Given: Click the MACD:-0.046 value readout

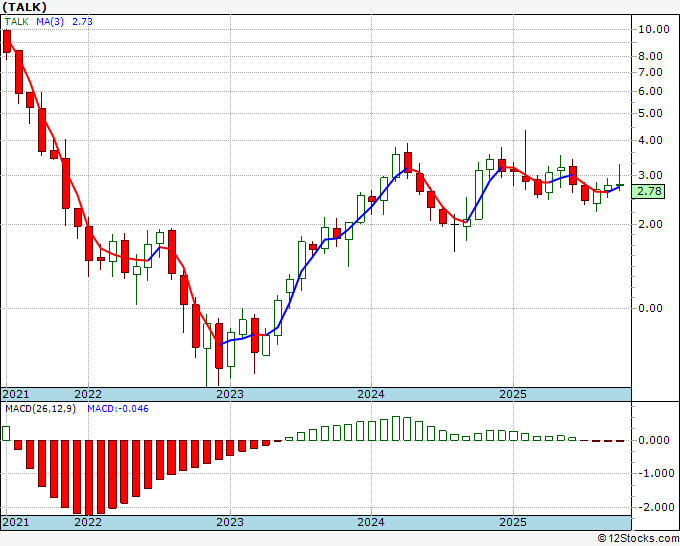Looking at the screenshot, I should (x=118, y=409).
